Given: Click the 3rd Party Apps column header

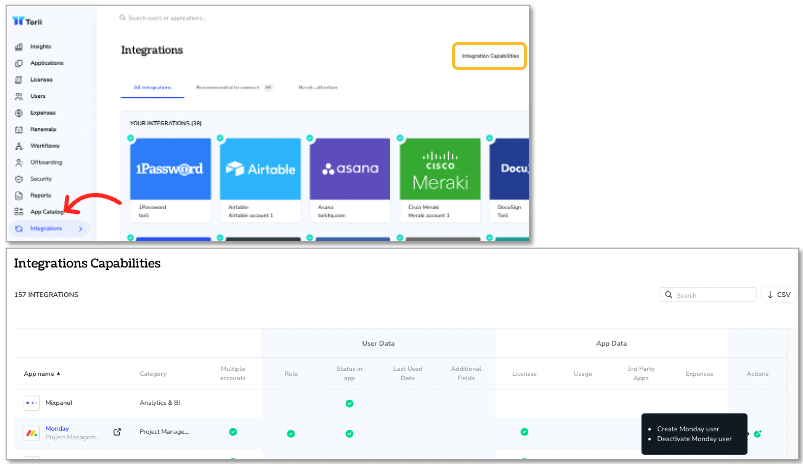Looking at the screenshot, I should [641, 373].
